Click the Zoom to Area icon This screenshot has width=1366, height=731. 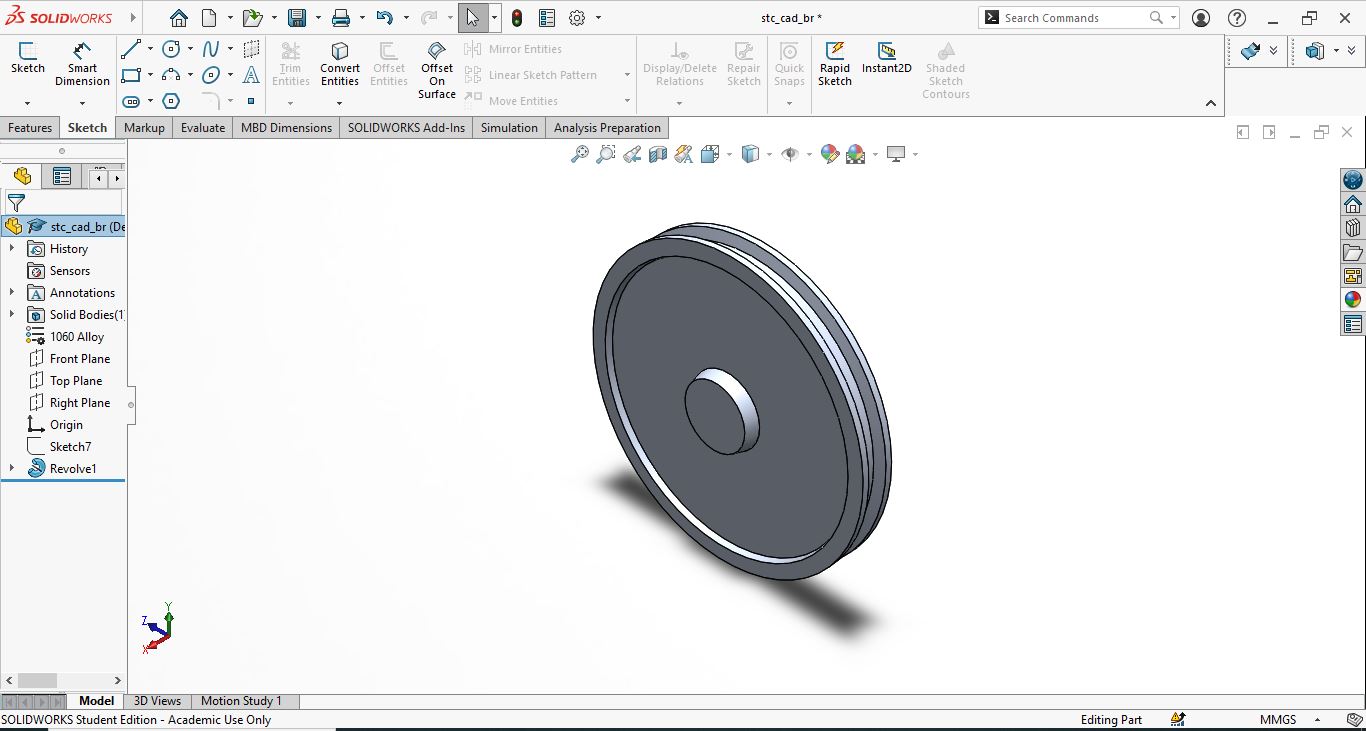coord(606,154)
